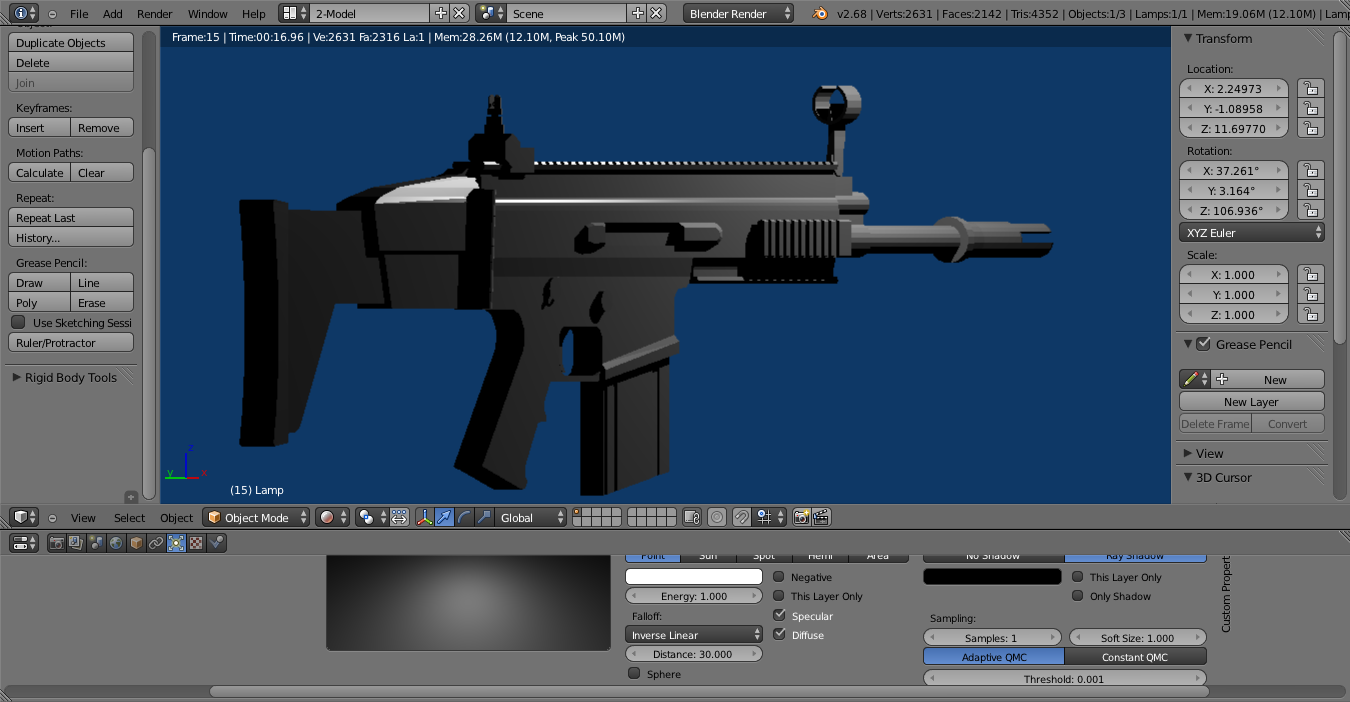
Task: Enable shadow This Layer Only checkbox
Action: pos(1078,577)
